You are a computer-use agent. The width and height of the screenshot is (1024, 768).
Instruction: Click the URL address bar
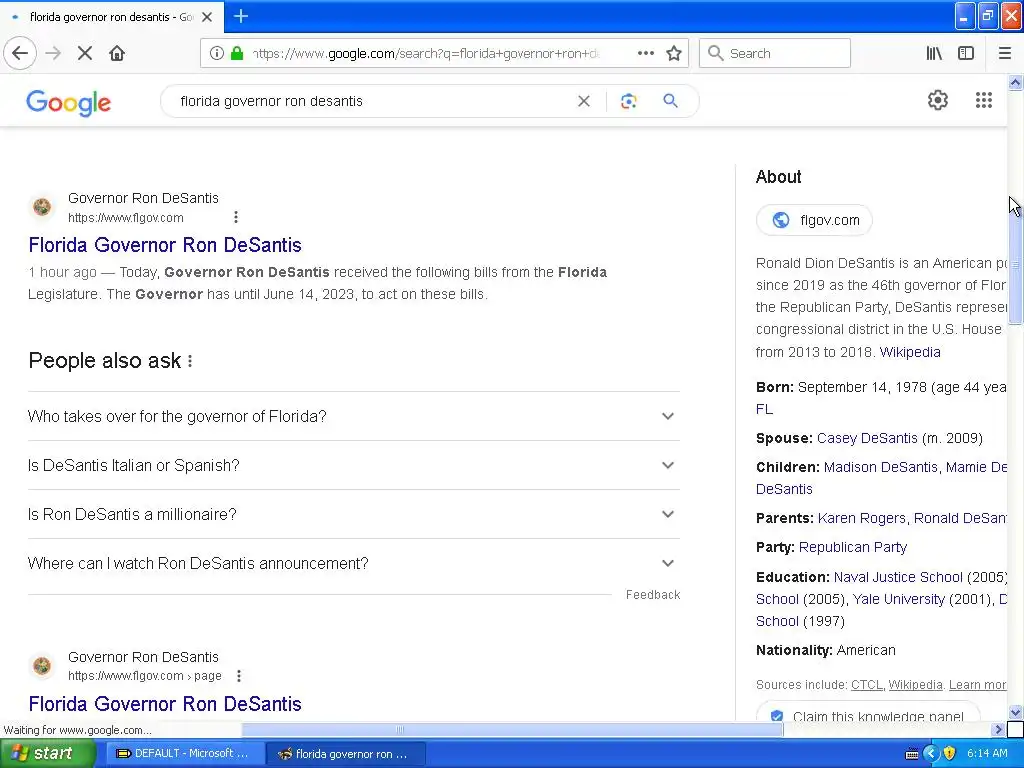[424, 54]
